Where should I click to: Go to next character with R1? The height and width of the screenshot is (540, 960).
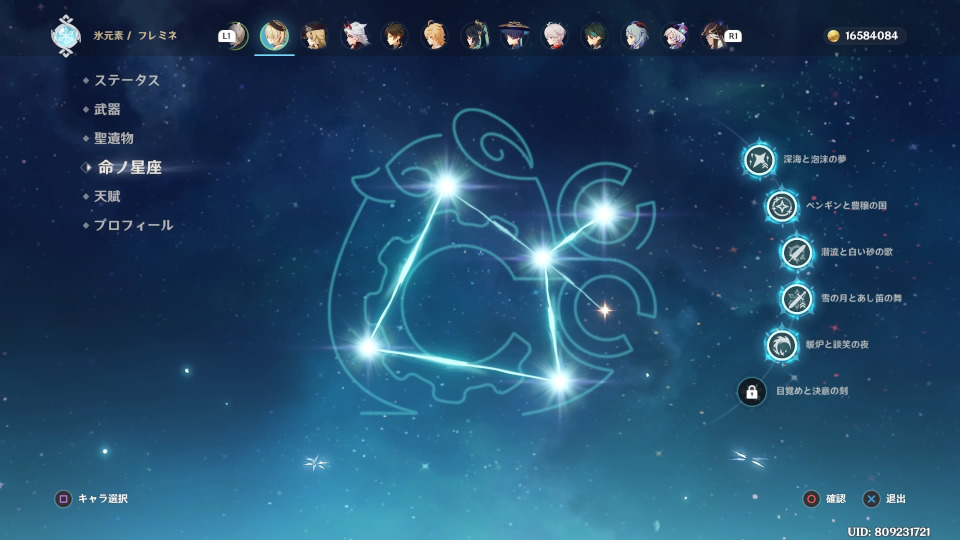[x=733, y=36]
